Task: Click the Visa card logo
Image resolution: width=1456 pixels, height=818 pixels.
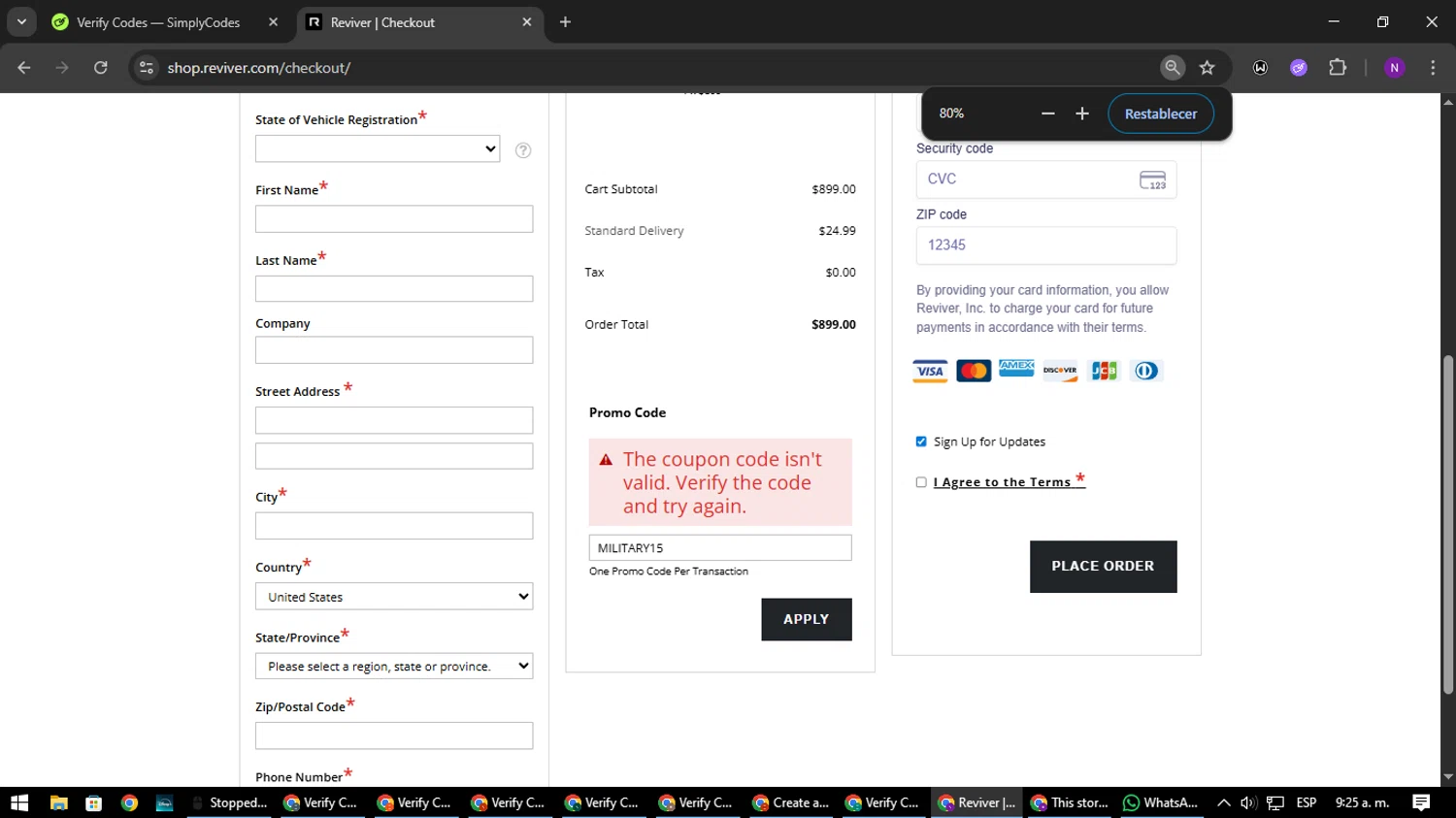Action: point(930,371)
